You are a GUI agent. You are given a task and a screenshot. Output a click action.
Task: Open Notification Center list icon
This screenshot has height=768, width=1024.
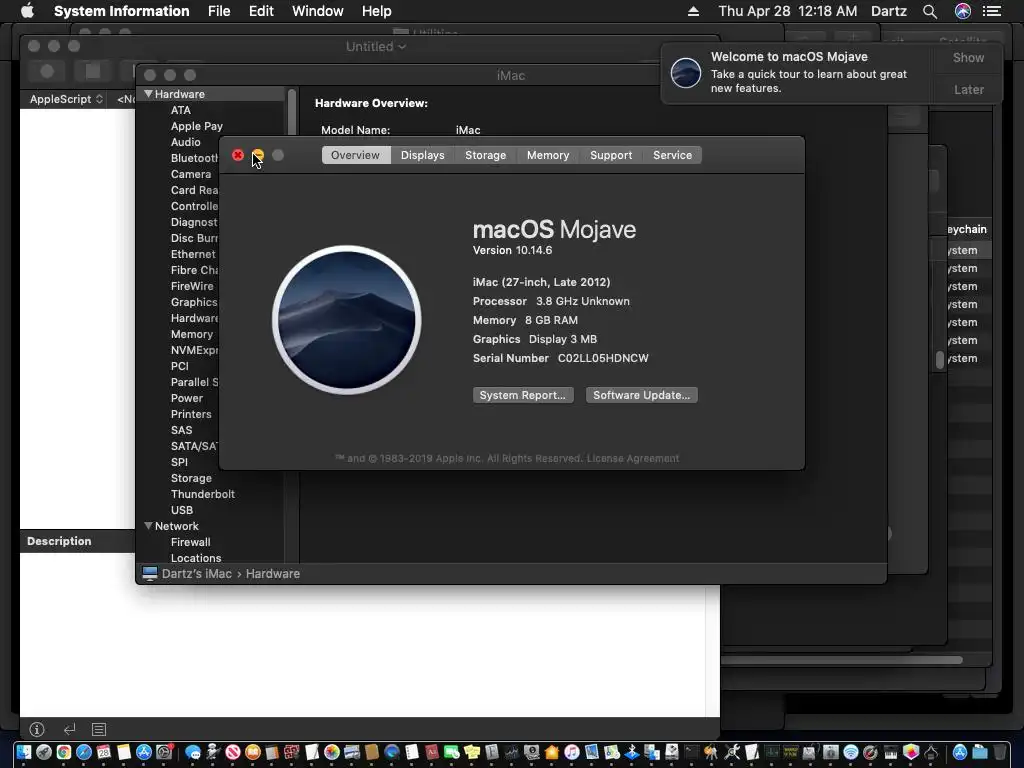(992, 11)
